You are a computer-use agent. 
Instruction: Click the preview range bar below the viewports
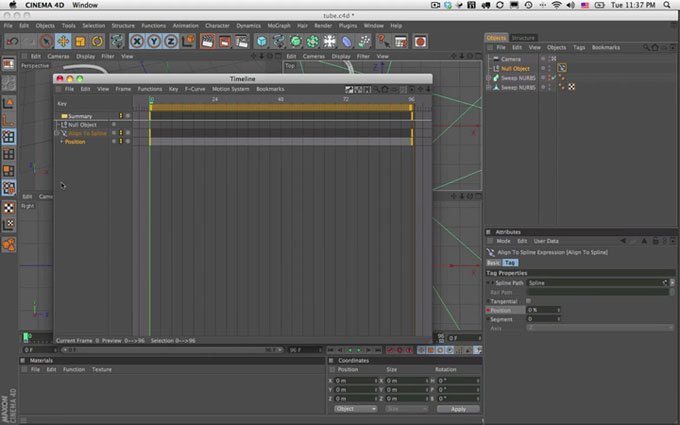pyautogui.click(x=171, y=350)
